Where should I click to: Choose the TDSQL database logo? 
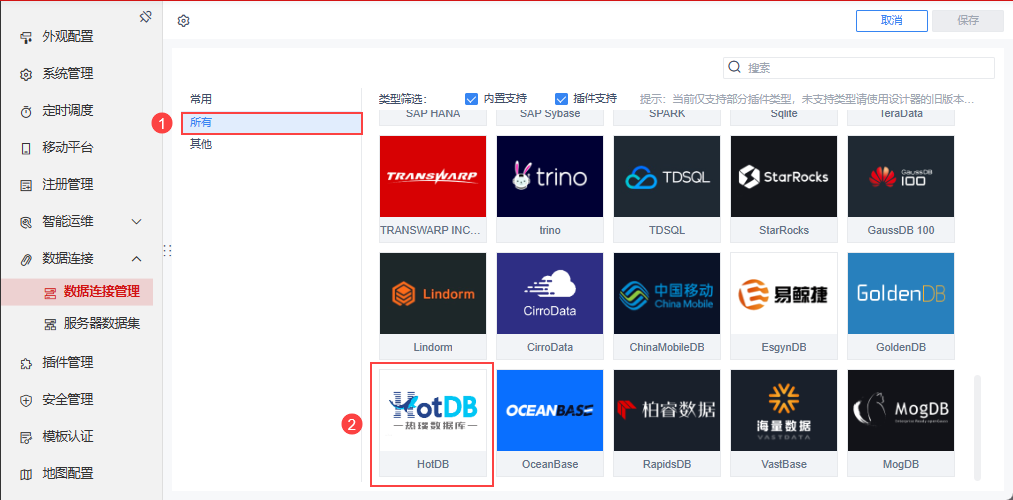667,176
